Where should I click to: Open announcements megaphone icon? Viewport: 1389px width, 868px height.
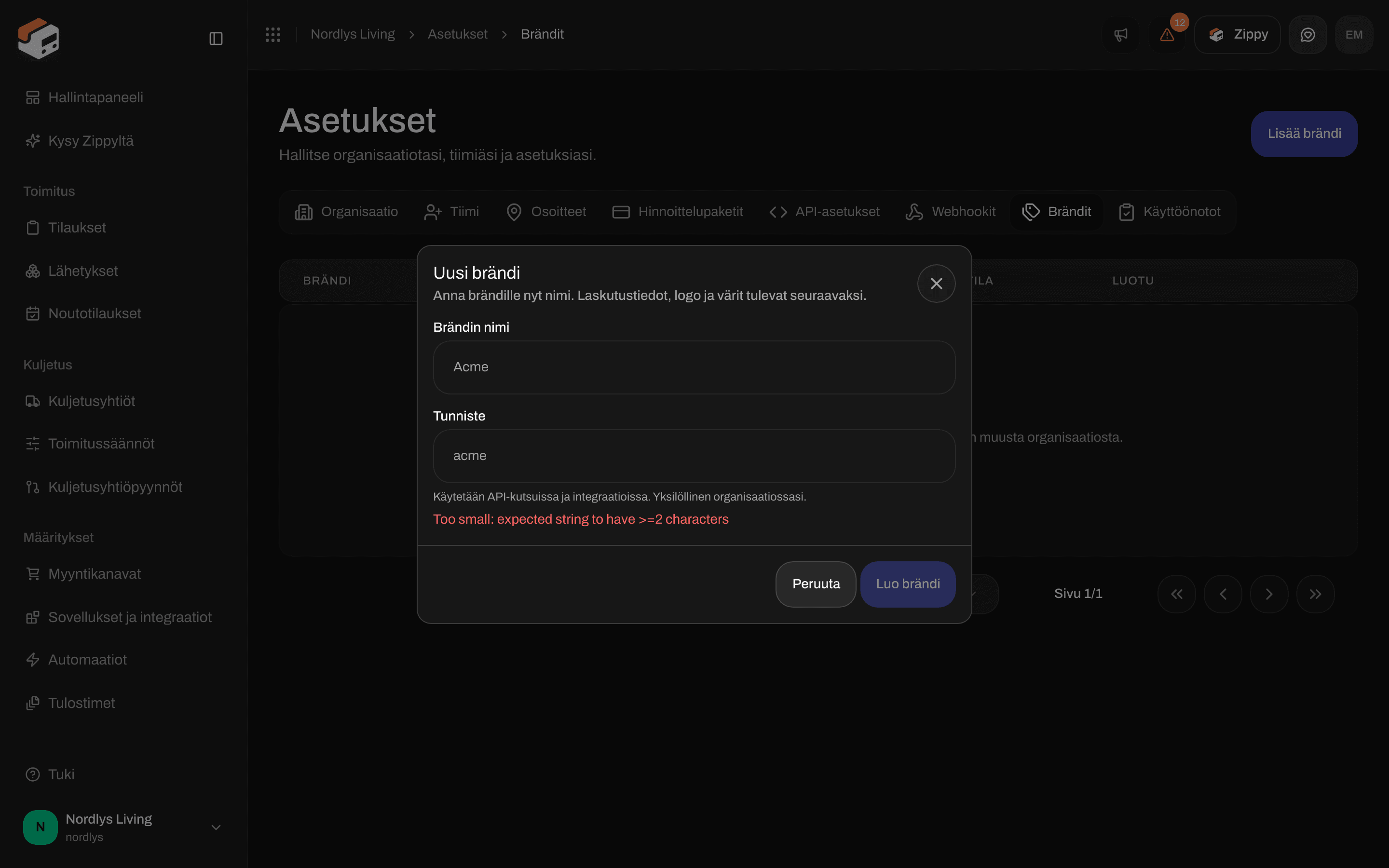1121,34
